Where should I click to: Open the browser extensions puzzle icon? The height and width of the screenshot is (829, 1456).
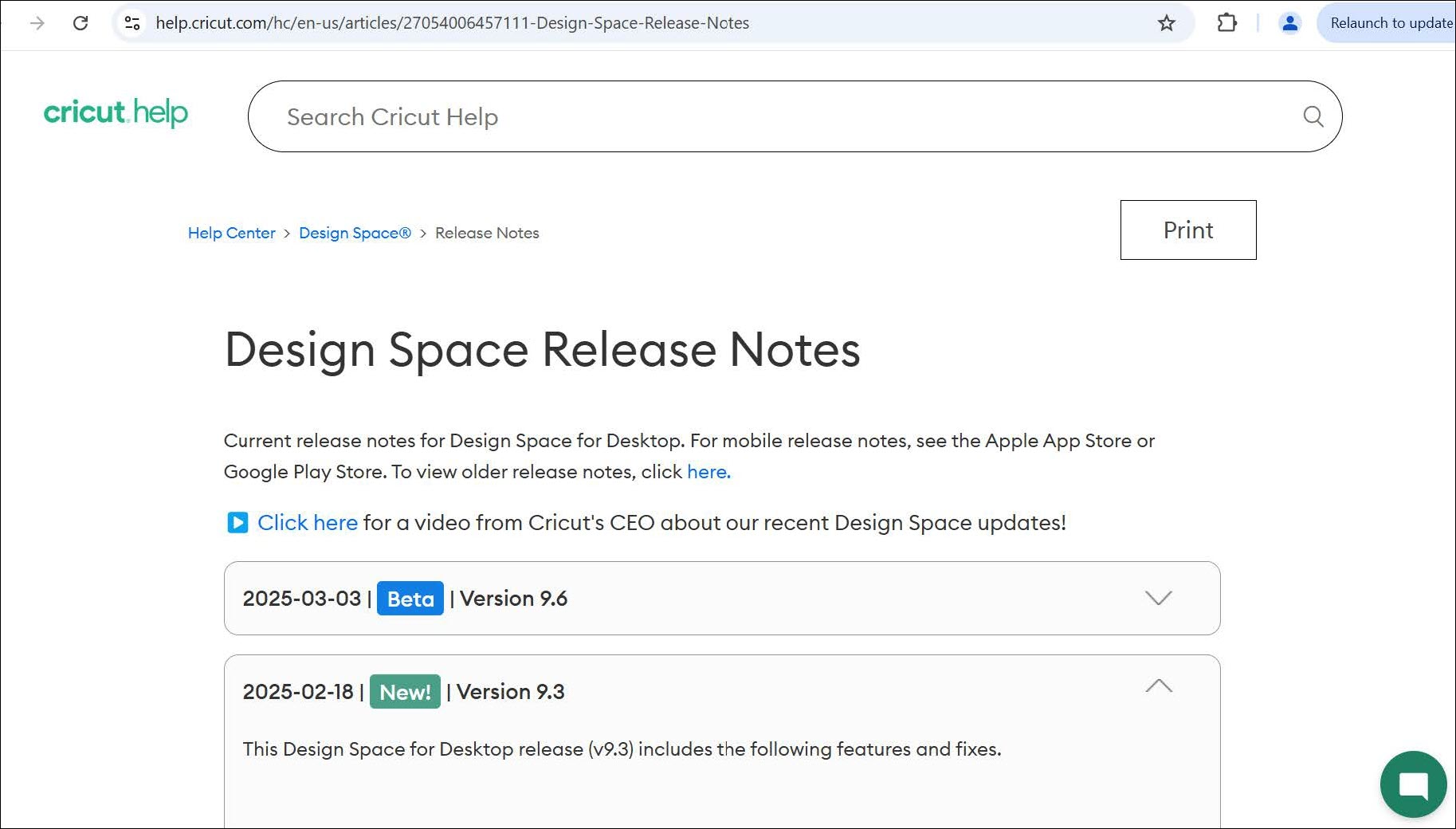(1227, 23)
